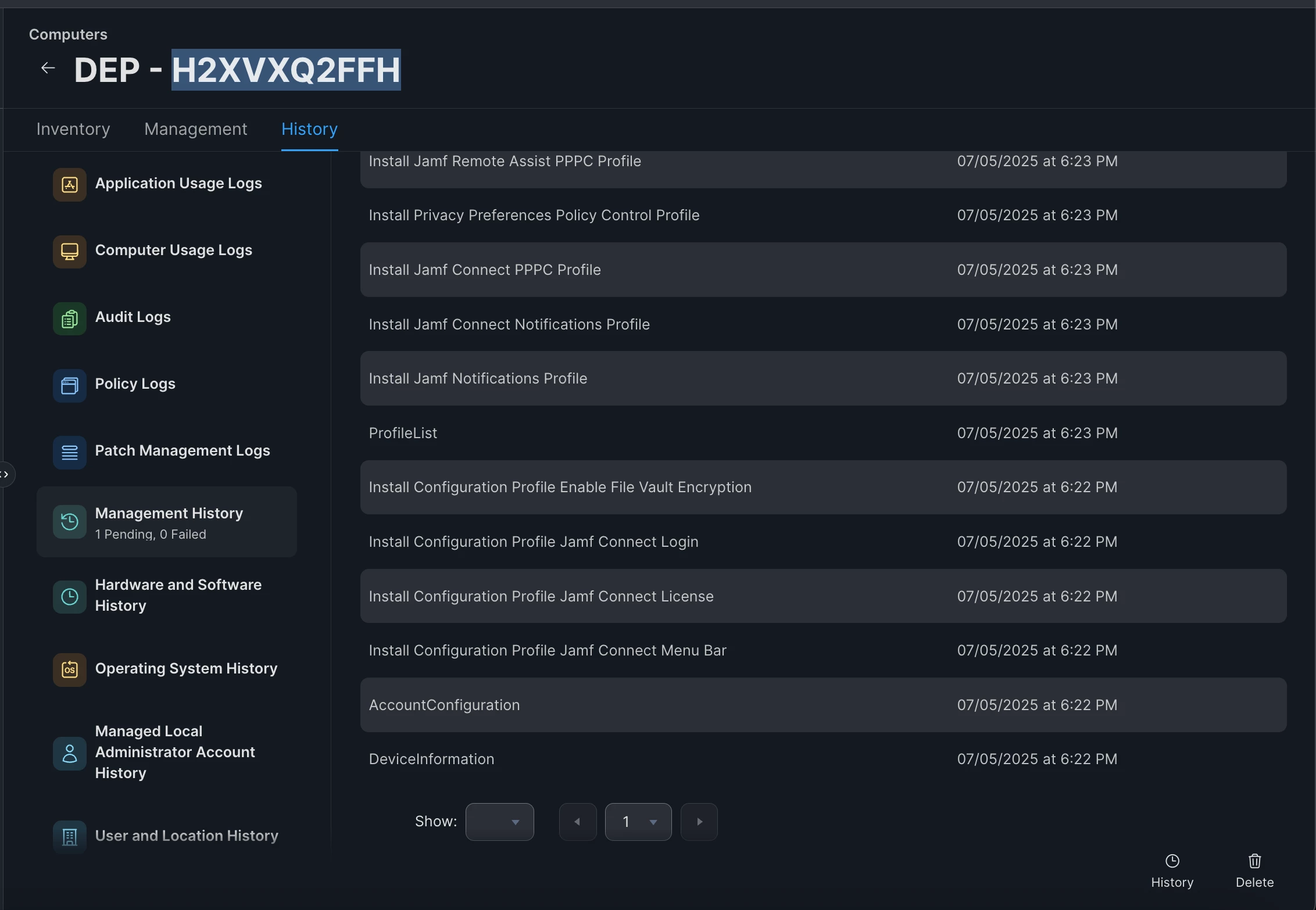
Task: Click the date of the AccountConfiguration row
Action: pyautogui.click(x=1038, y=705)
